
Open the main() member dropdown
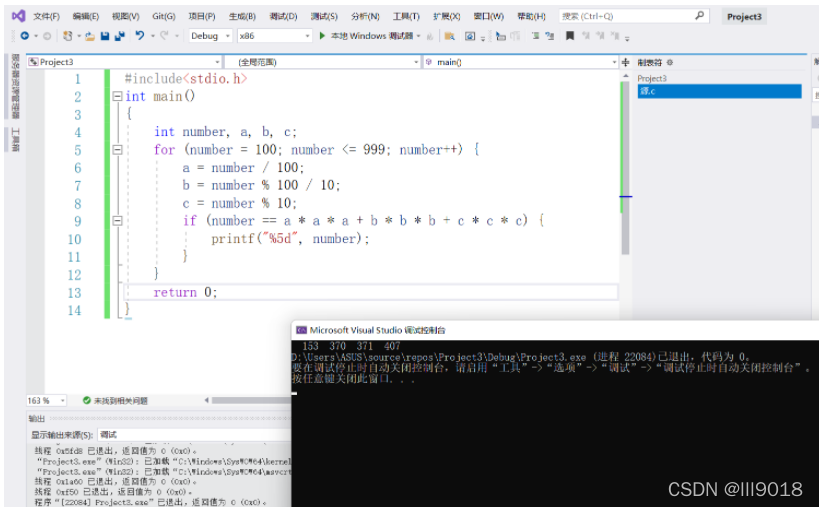pyautogui.click(x=521, y=62)
